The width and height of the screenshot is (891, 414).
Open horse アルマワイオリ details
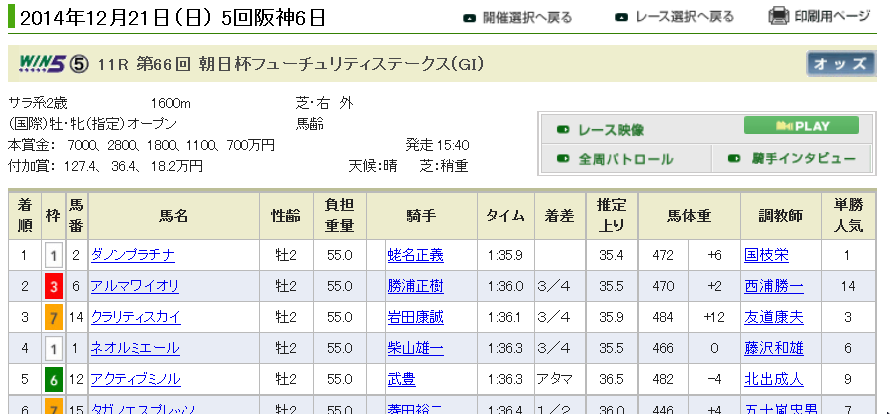(x=135, y=286)
